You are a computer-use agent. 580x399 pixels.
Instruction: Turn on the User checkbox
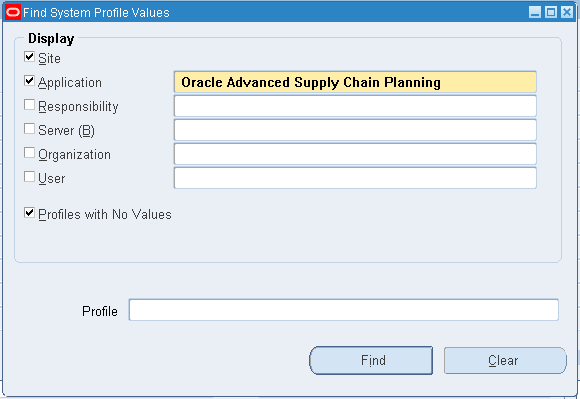30,177
